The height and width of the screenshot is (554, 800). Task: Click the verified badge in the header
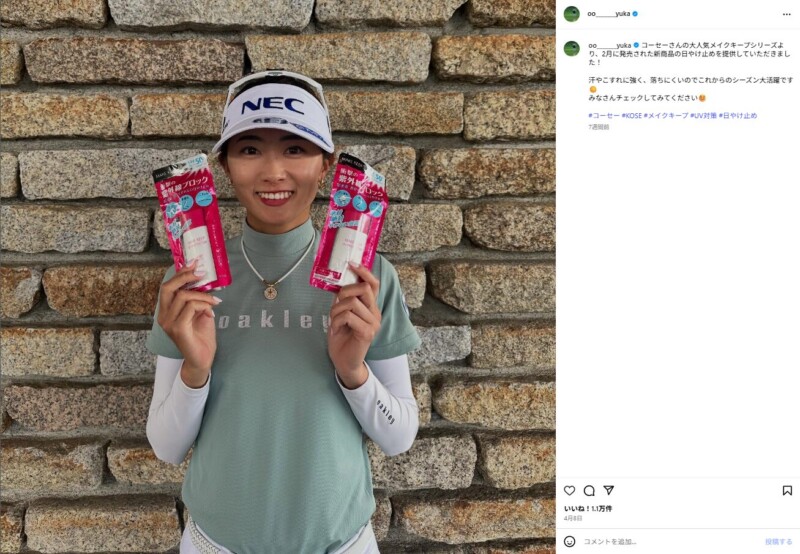pos(635,14)
